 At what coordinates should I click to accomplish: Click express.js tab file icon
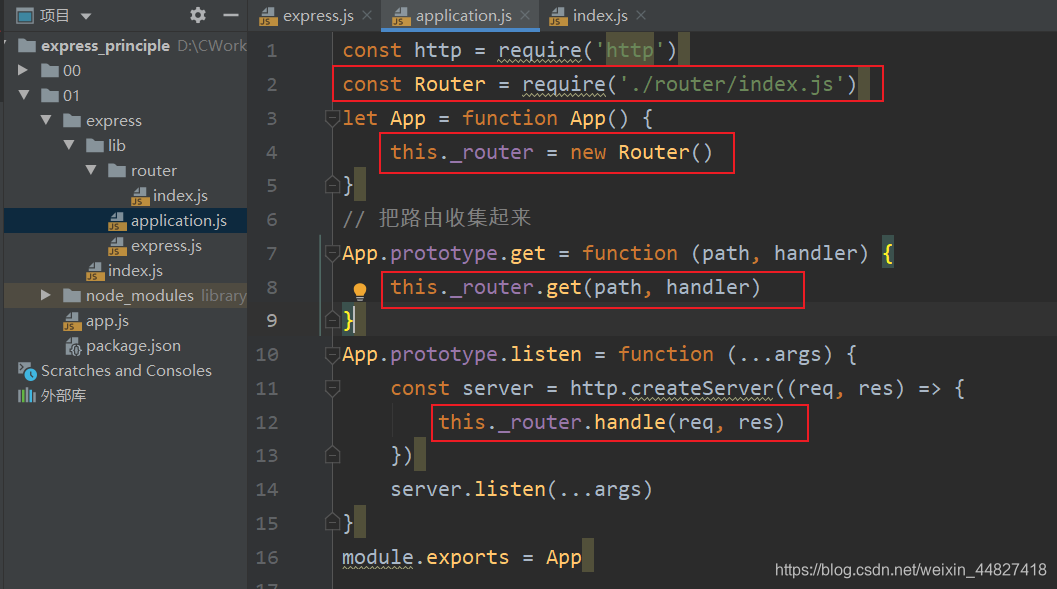coord(268,16)
